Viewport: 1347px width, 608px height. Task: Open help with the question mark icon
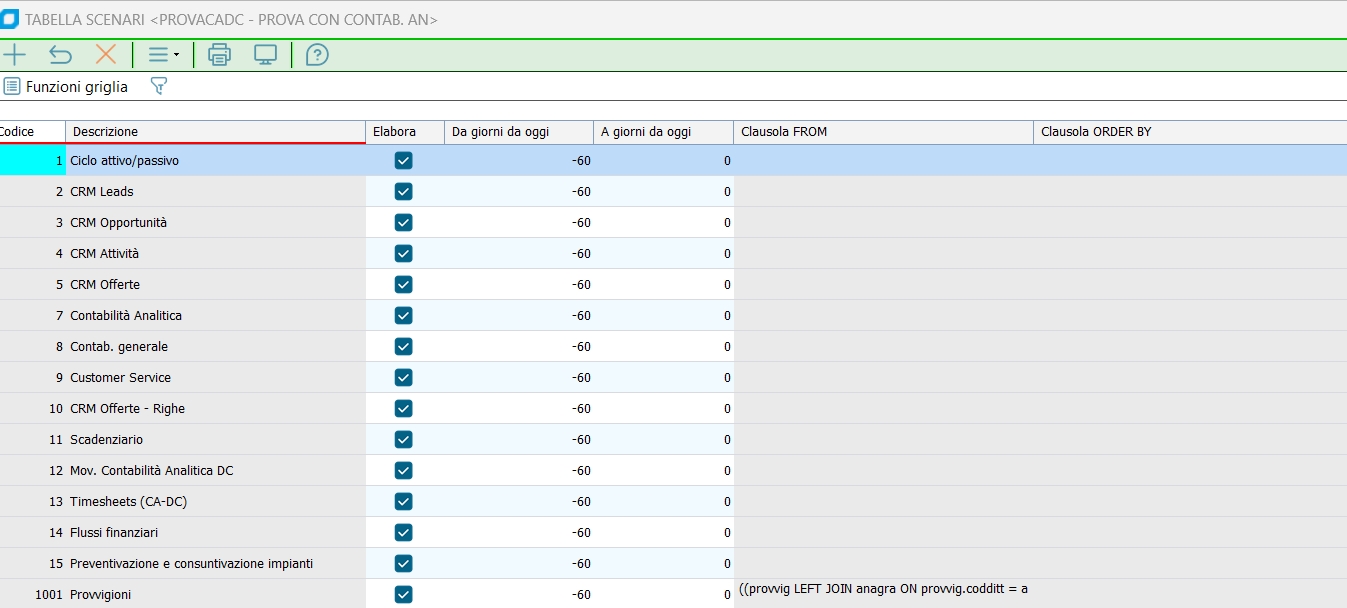coord(317,55)
